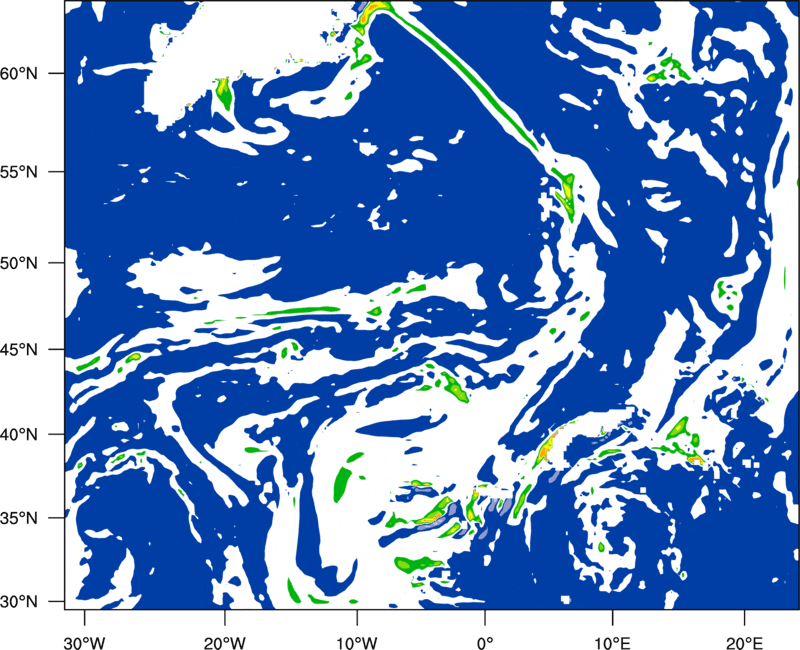Click the 40°N latitude label
800x650 pixels.
[20, 435]
